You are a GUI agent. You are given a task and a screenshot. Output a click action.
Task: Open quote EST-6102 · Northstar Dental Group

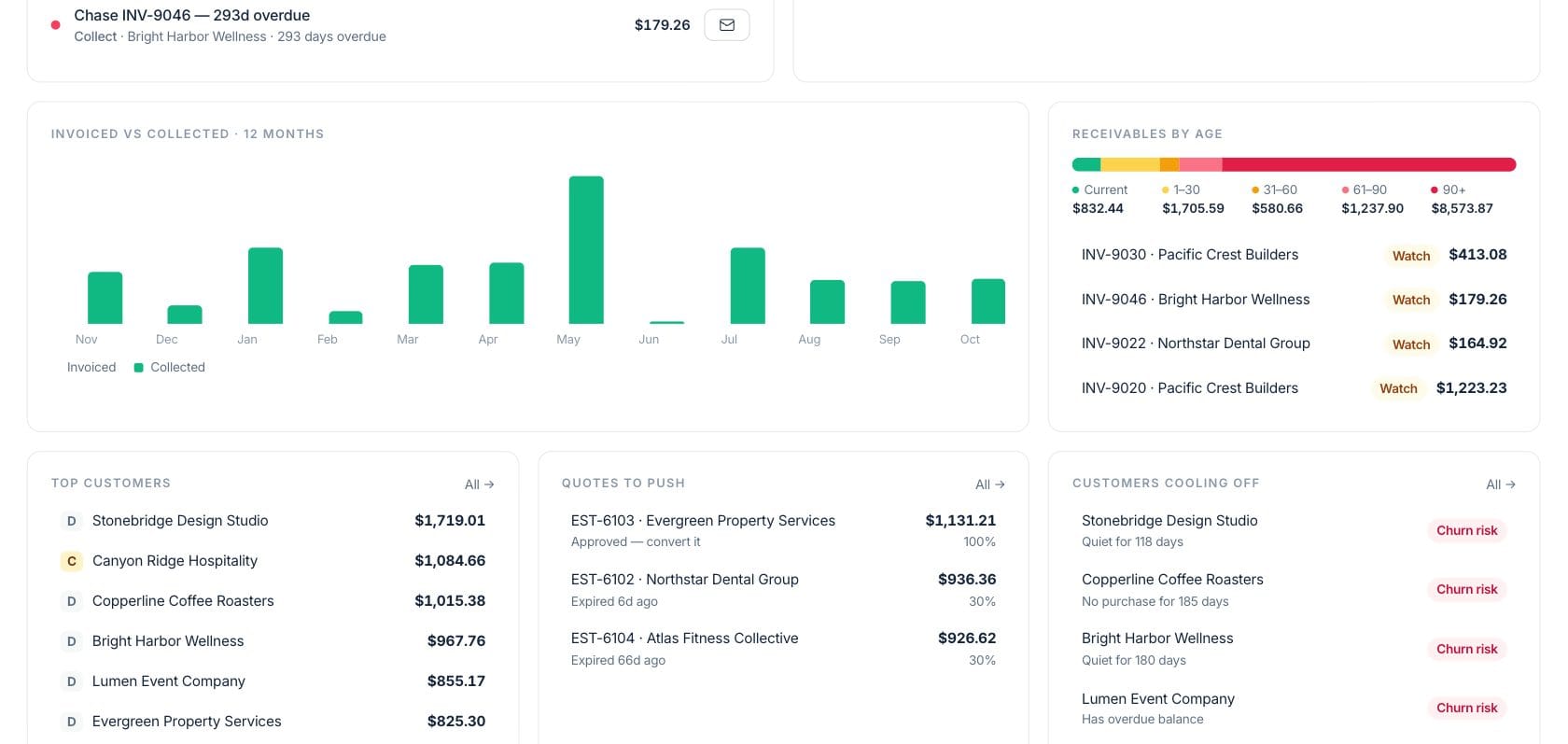pos(783,589)
